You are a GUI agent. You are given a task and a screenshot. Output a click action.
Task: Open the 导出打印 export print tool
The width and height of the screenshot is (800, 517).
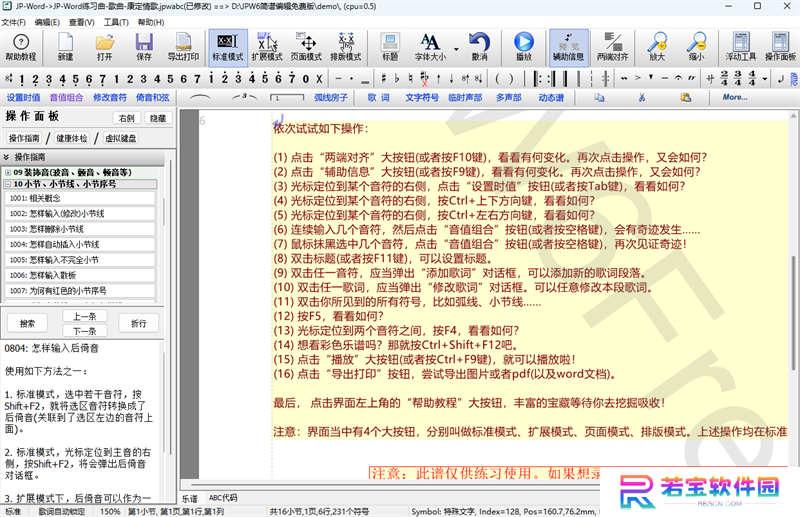[x=183, y=47]
